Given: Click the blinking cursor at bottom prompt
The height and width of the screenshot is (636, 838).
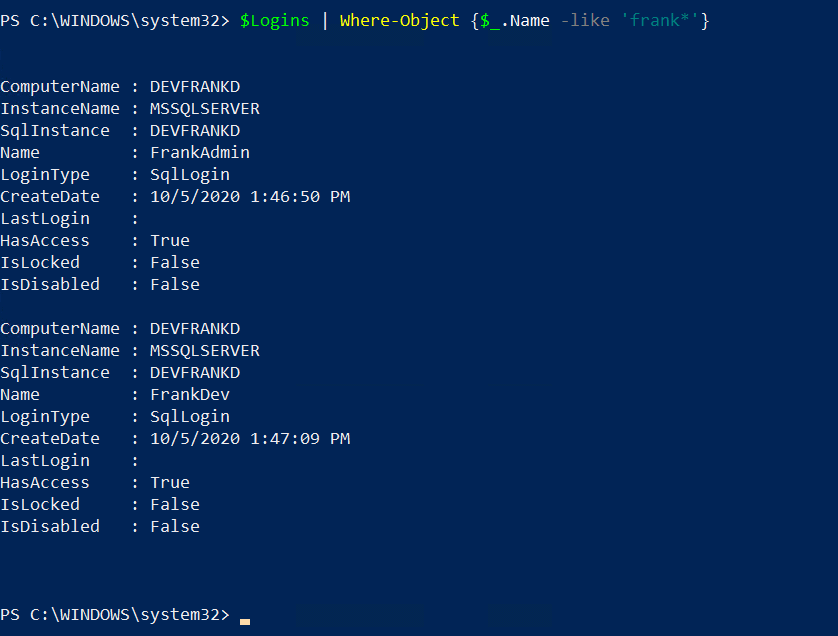Looking at the screenshot, I should [245, 621].
